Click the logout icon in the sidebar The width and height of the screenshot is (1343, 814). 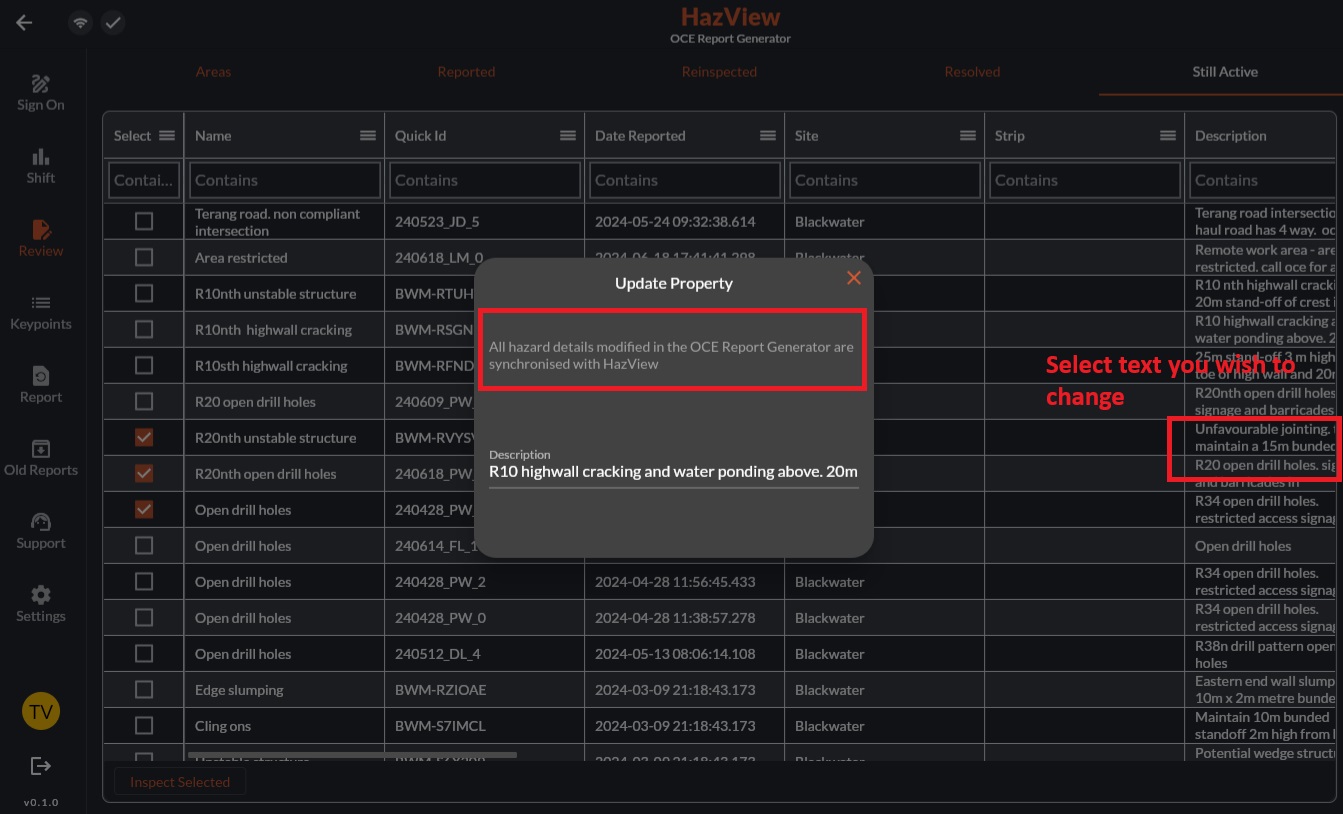click(41, 766)
